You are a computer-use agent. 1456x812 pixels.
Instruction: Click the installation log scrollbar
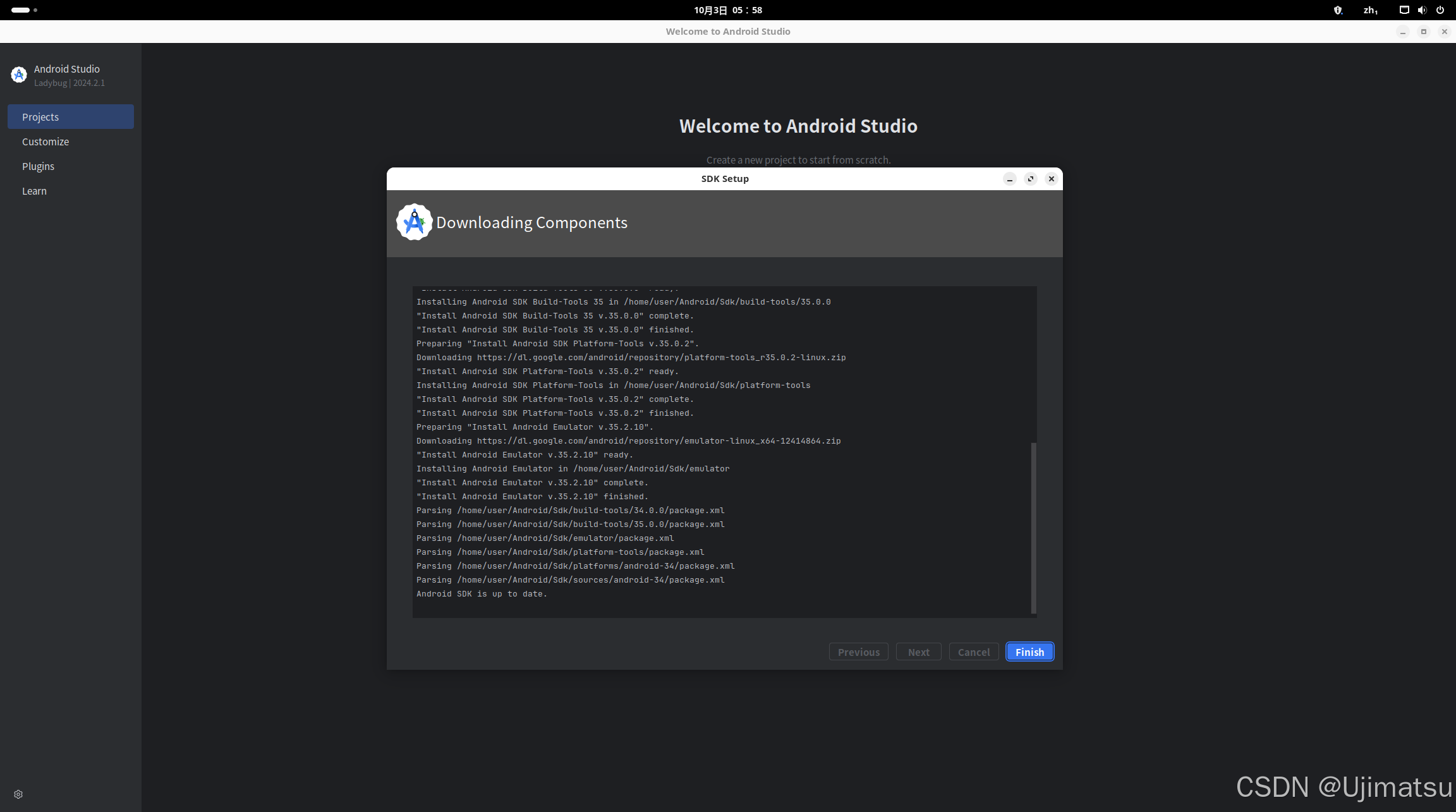point(1034,528)
